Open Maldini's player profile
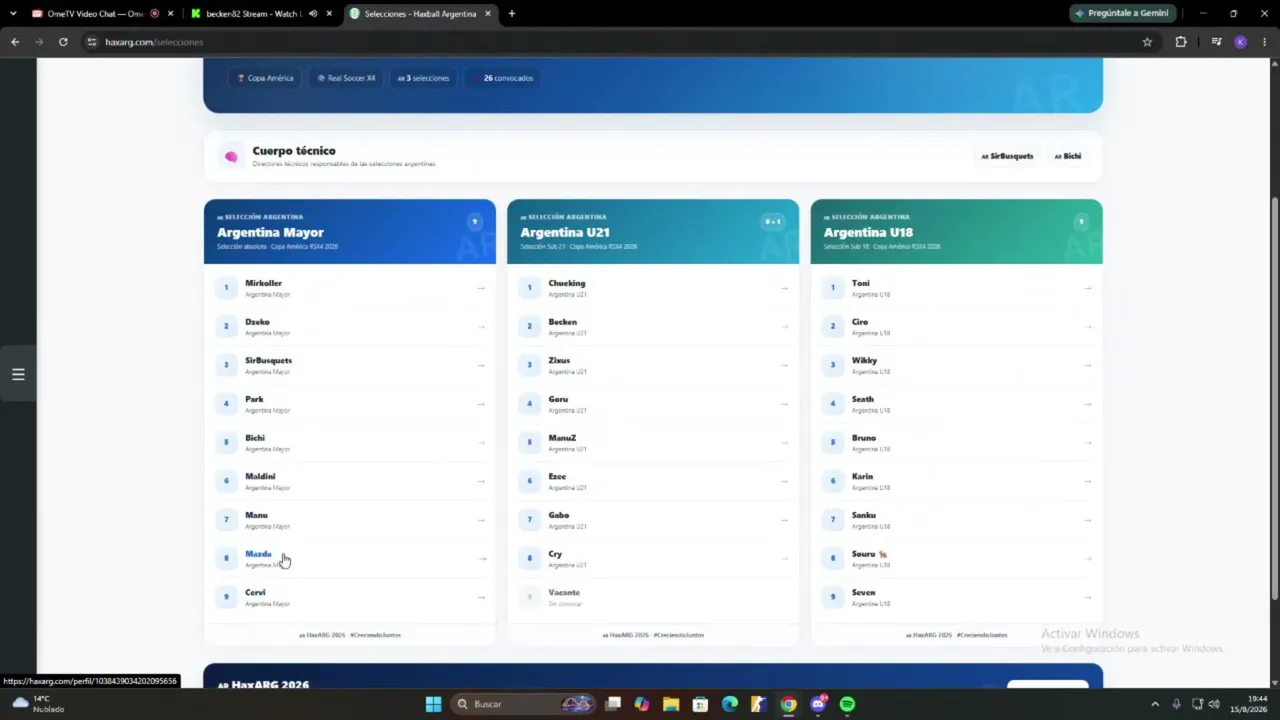Screen dimensions: 1280x720 coord(350,481)
